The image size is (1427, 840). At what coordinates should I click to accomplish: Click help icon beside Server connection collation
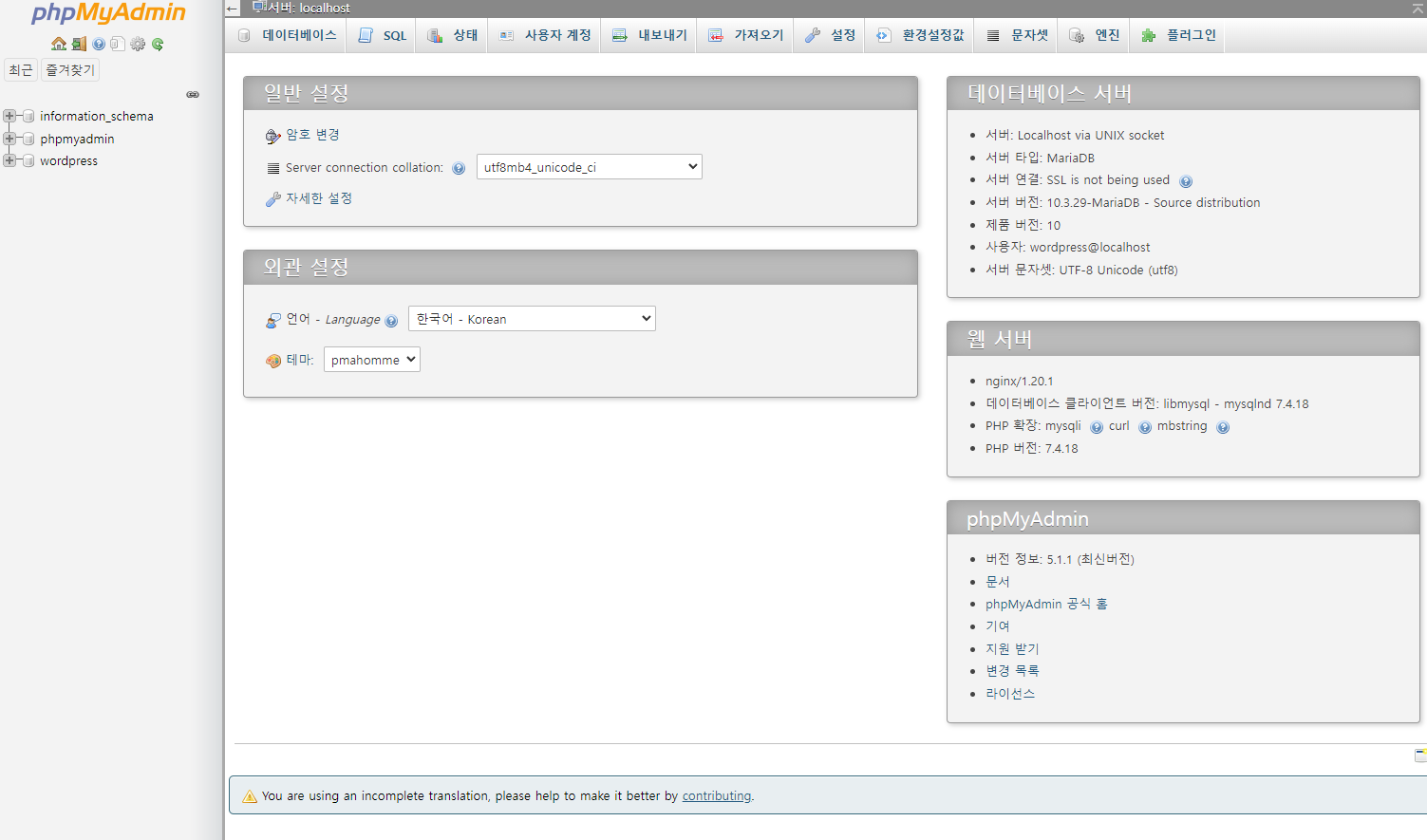[x=459, y=168]
